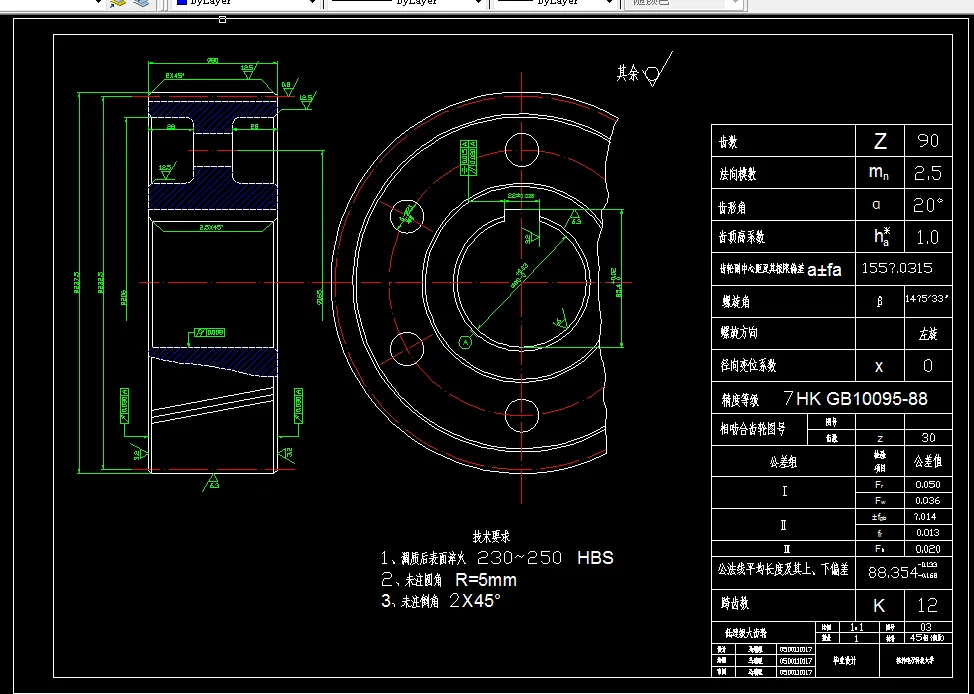
Task: Click the "螺旋方向" row label
Action: 740,334
